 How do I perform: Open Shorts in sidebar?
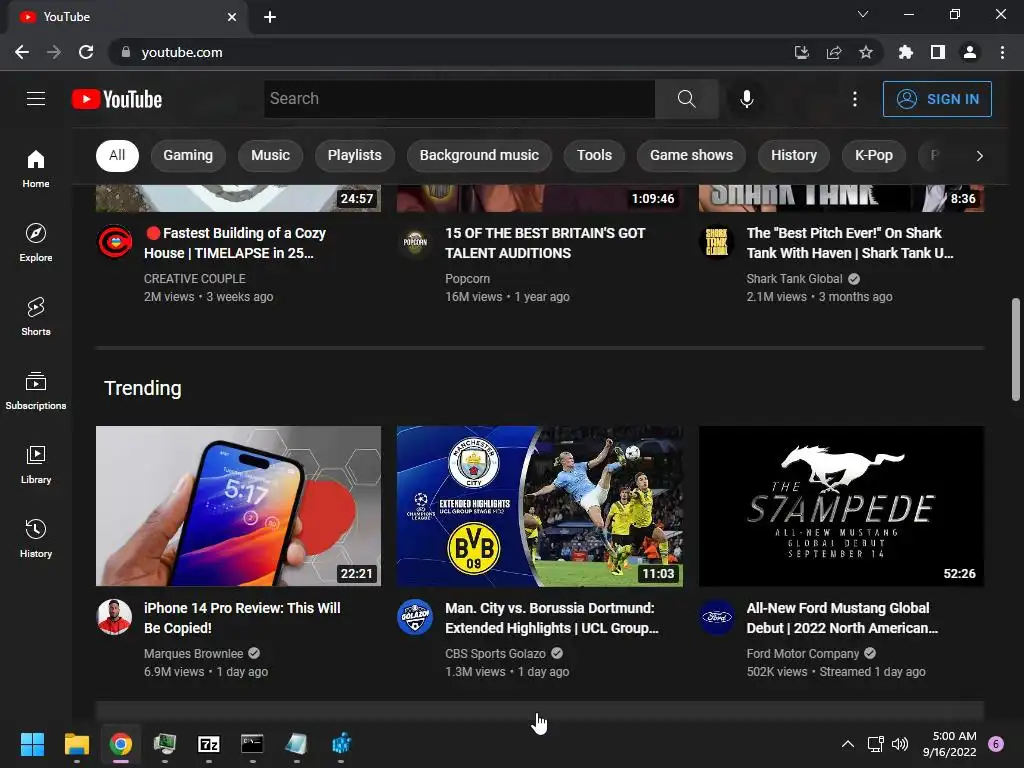(x=36, y=317)
